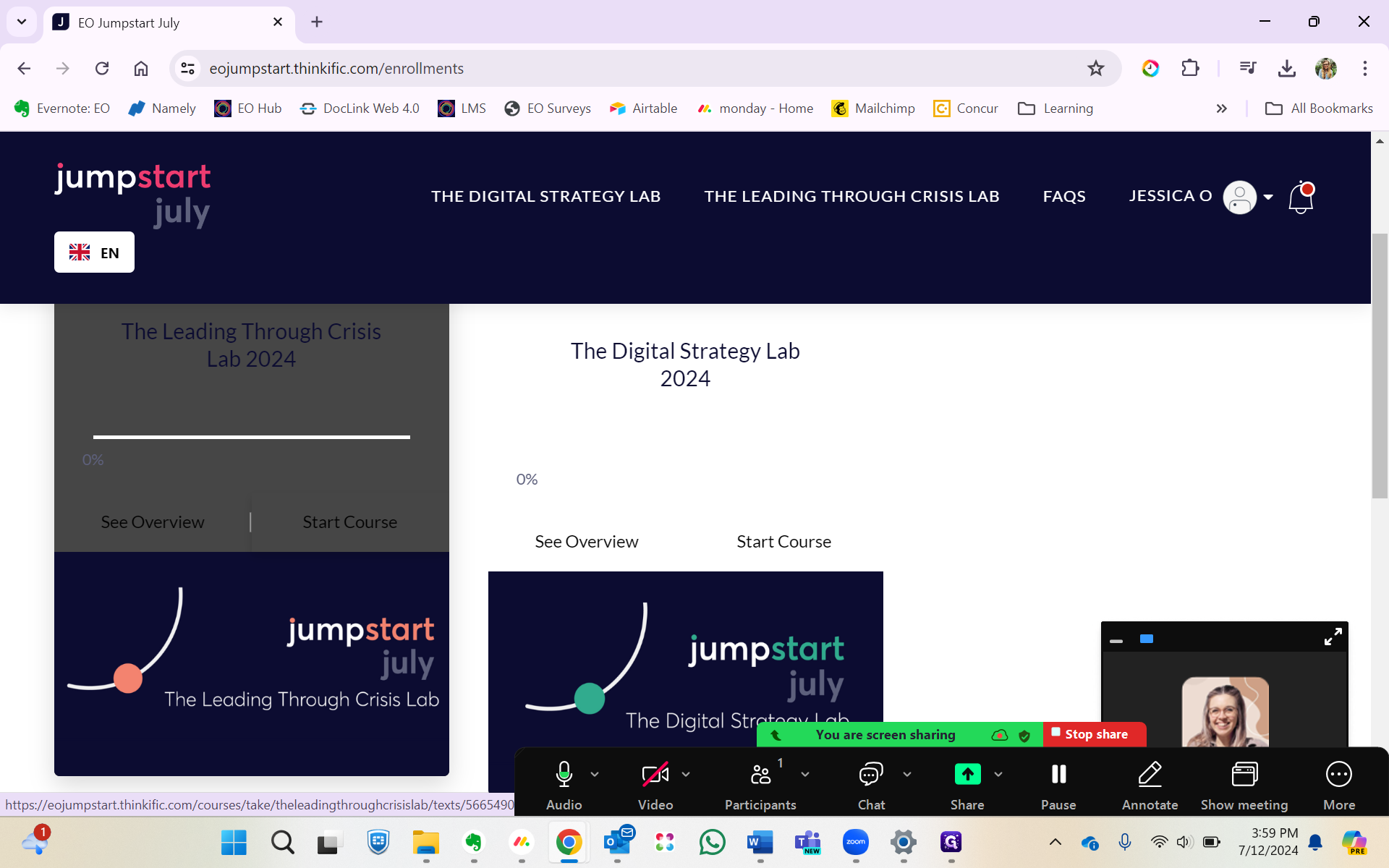Open Zoom Annotate tools

[1150, 786]
